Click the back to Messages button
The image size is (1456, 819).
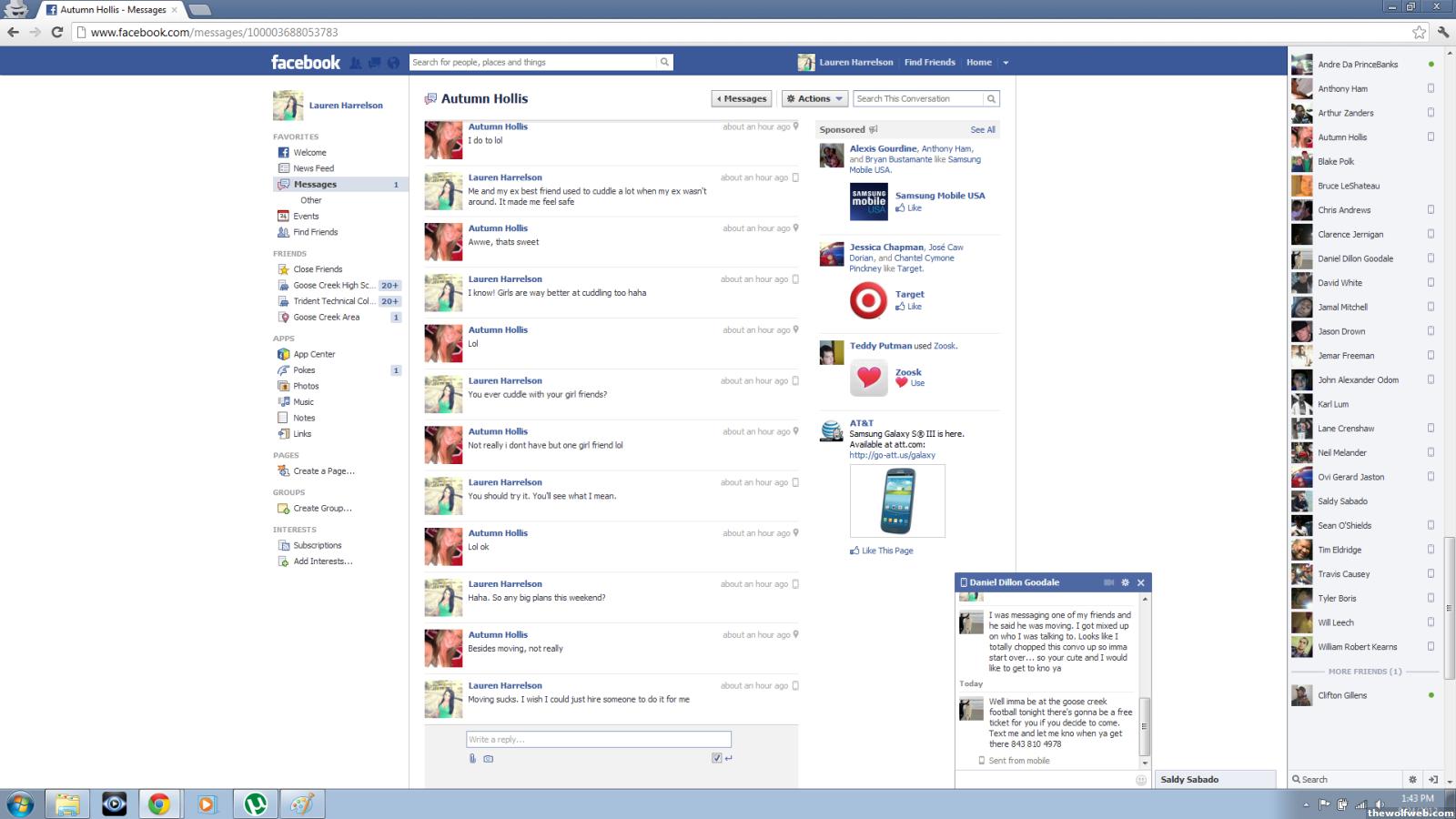click(x=742, y=98)
